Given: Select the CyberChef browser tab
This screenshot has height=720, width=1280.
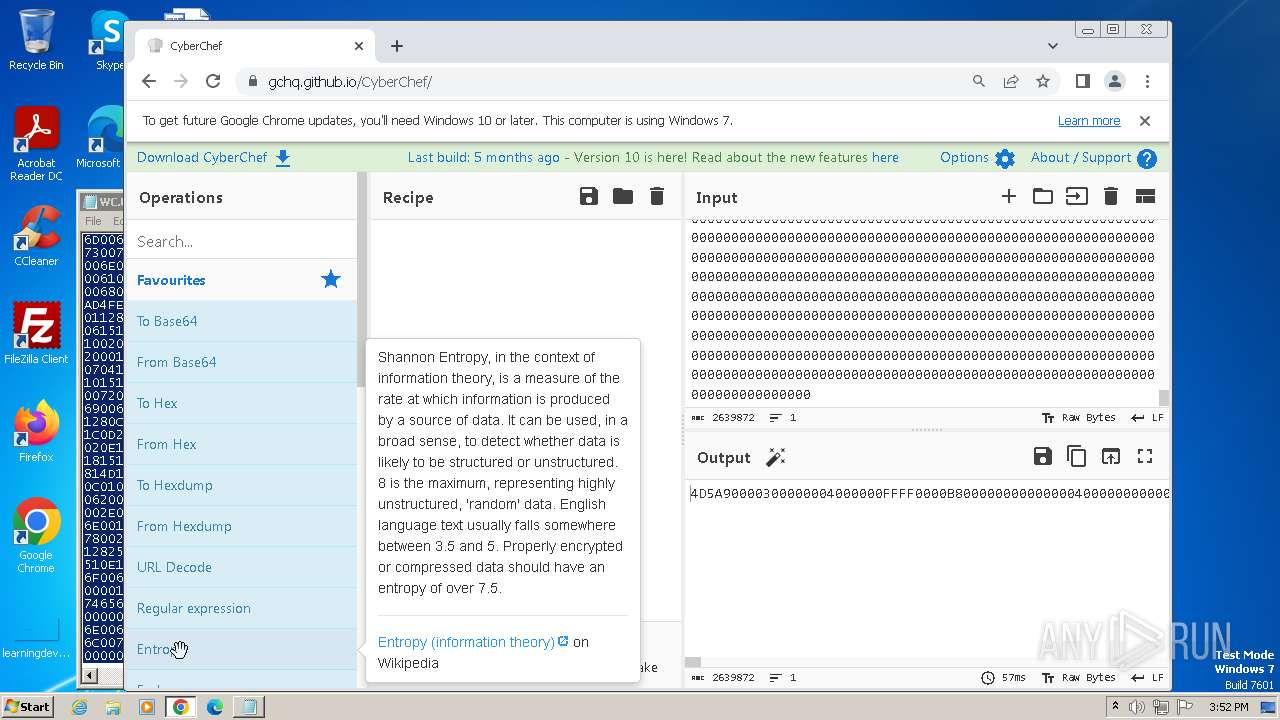Looking at the screenshot, I should coord(255,46).
